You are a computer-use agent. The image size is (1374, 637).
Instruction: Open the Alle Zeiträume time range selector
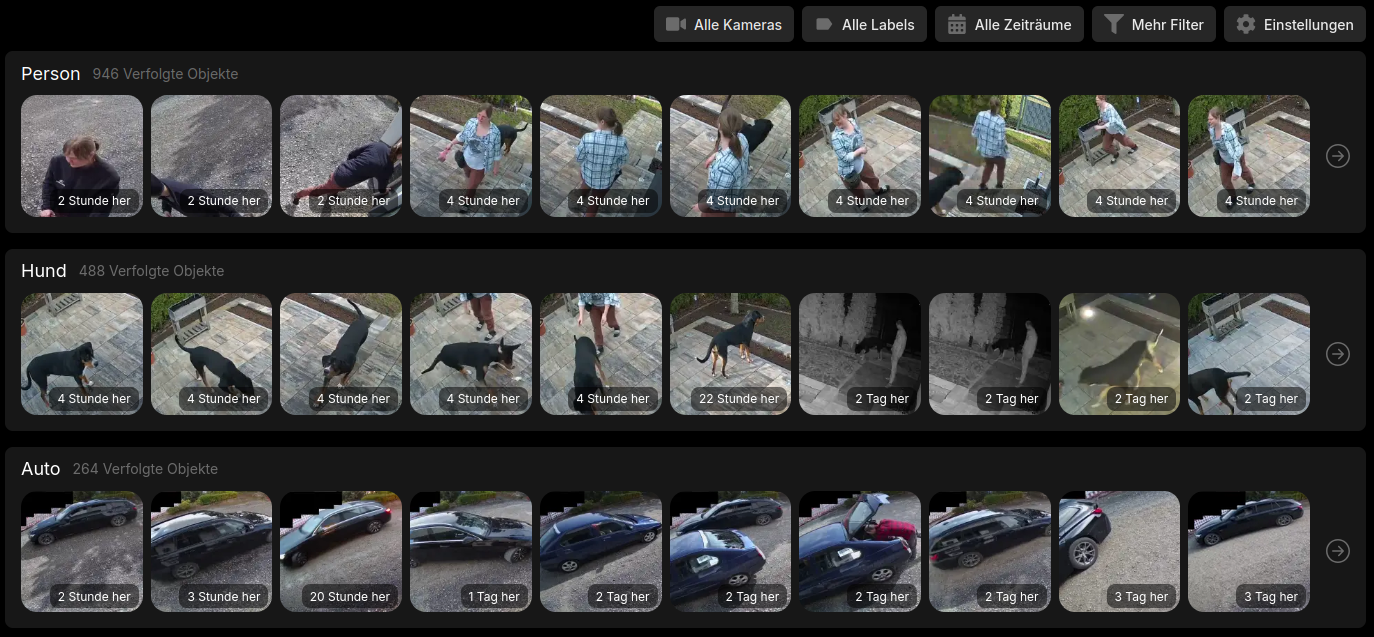1009,24
